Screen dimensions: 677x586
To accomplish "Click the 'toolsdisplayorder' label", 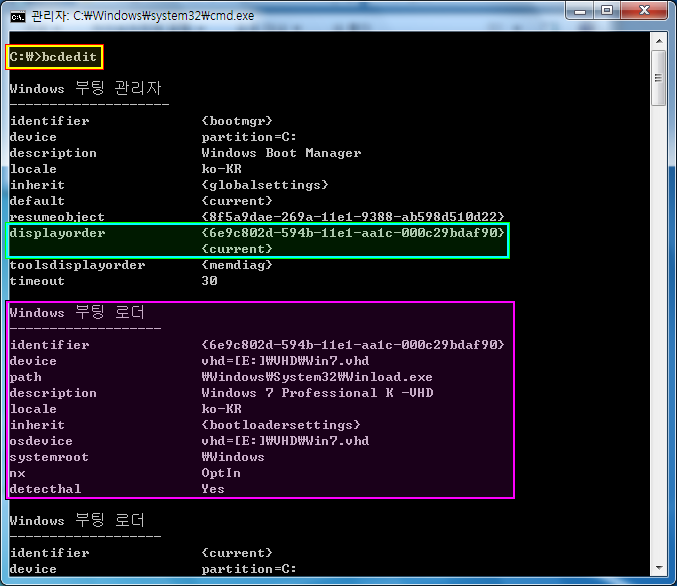I will coord(77,265).
